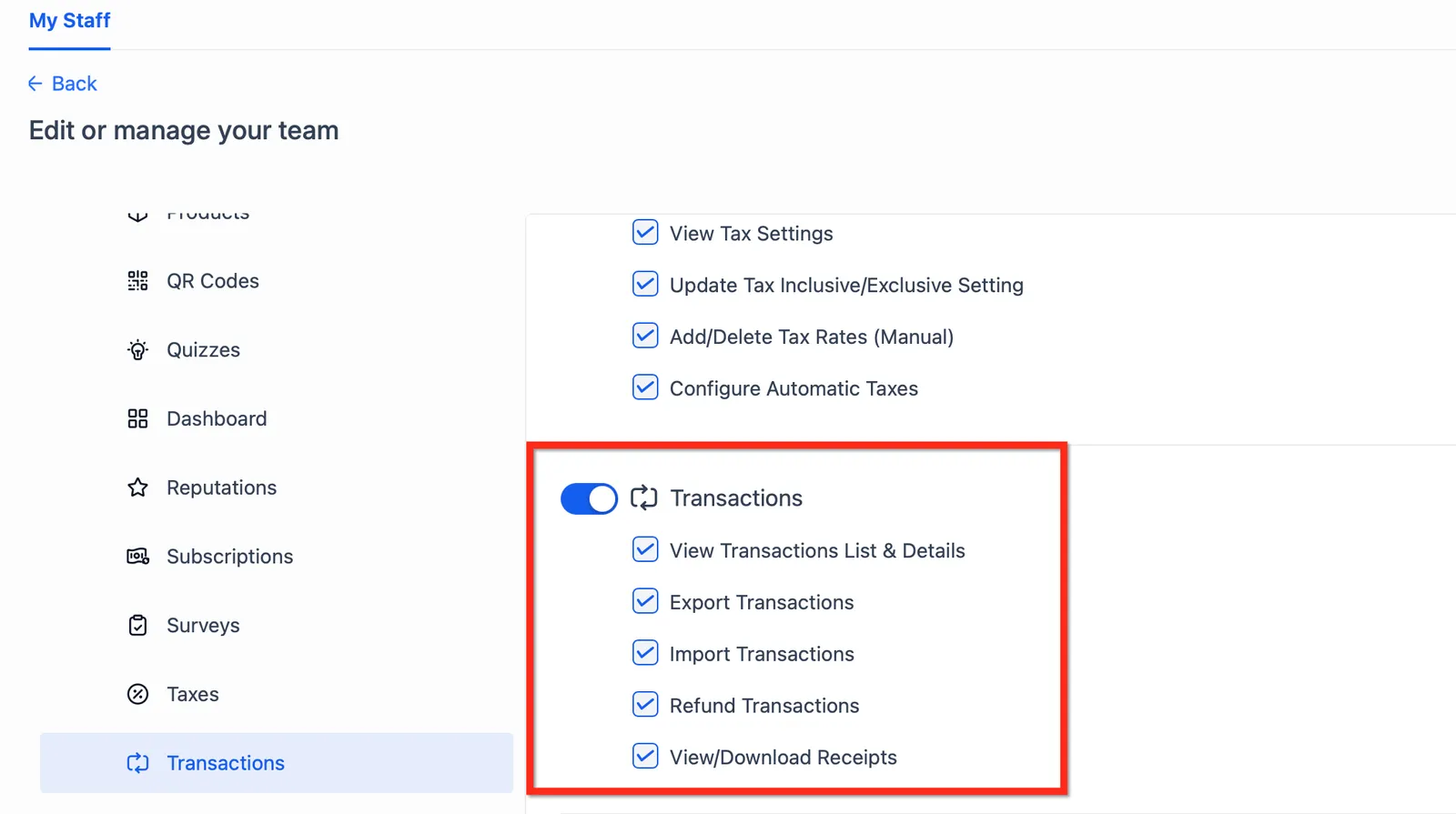Screen dimensions: 1456x814
Task: Click the Quizzes lightbulb icon
Action: point(137,350)
